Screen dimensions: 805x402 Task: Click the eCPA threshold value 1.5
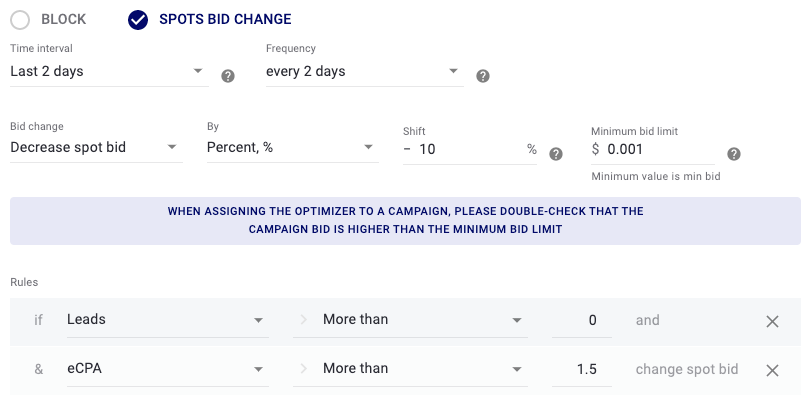click(582, 369)
